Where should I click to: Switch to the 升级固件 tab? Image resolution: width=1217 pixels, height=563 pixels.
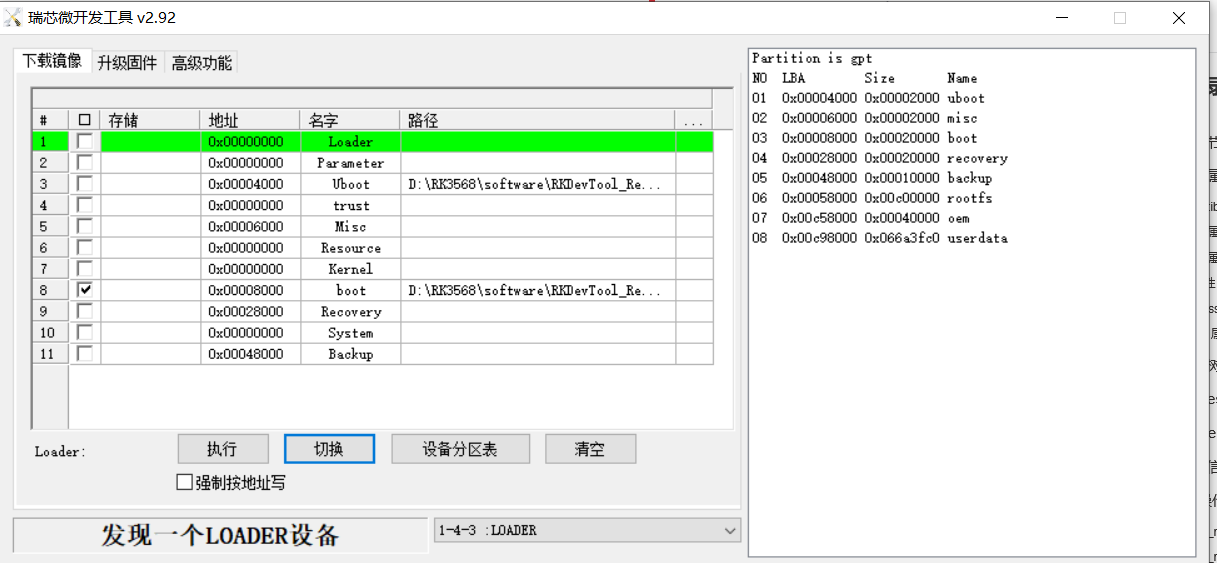pos(127,63)
